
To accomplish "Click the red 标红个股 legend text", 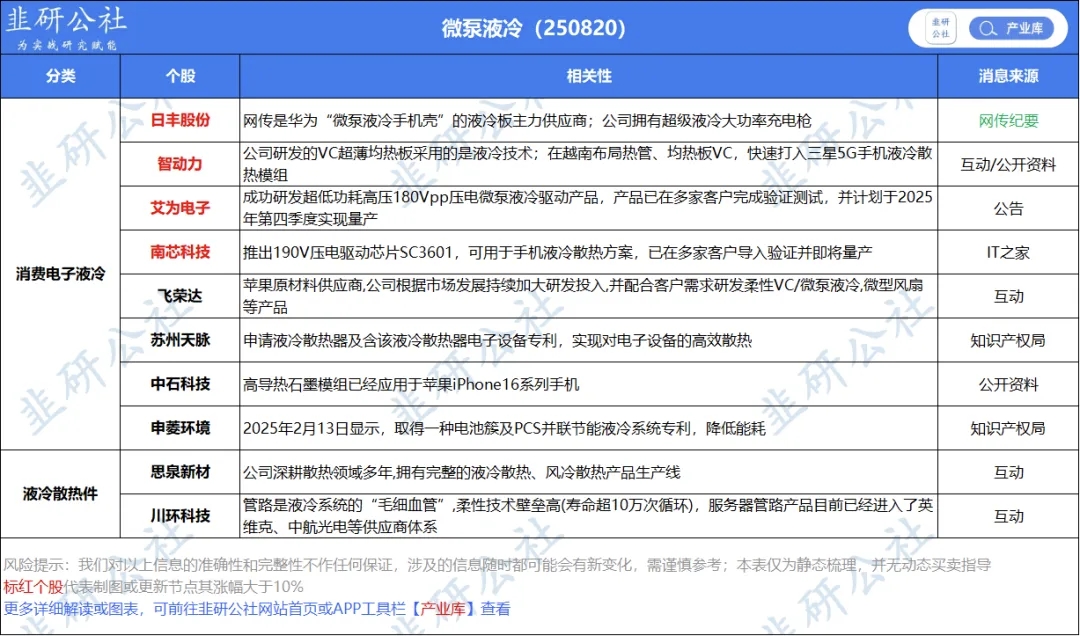I will point(33,587).
